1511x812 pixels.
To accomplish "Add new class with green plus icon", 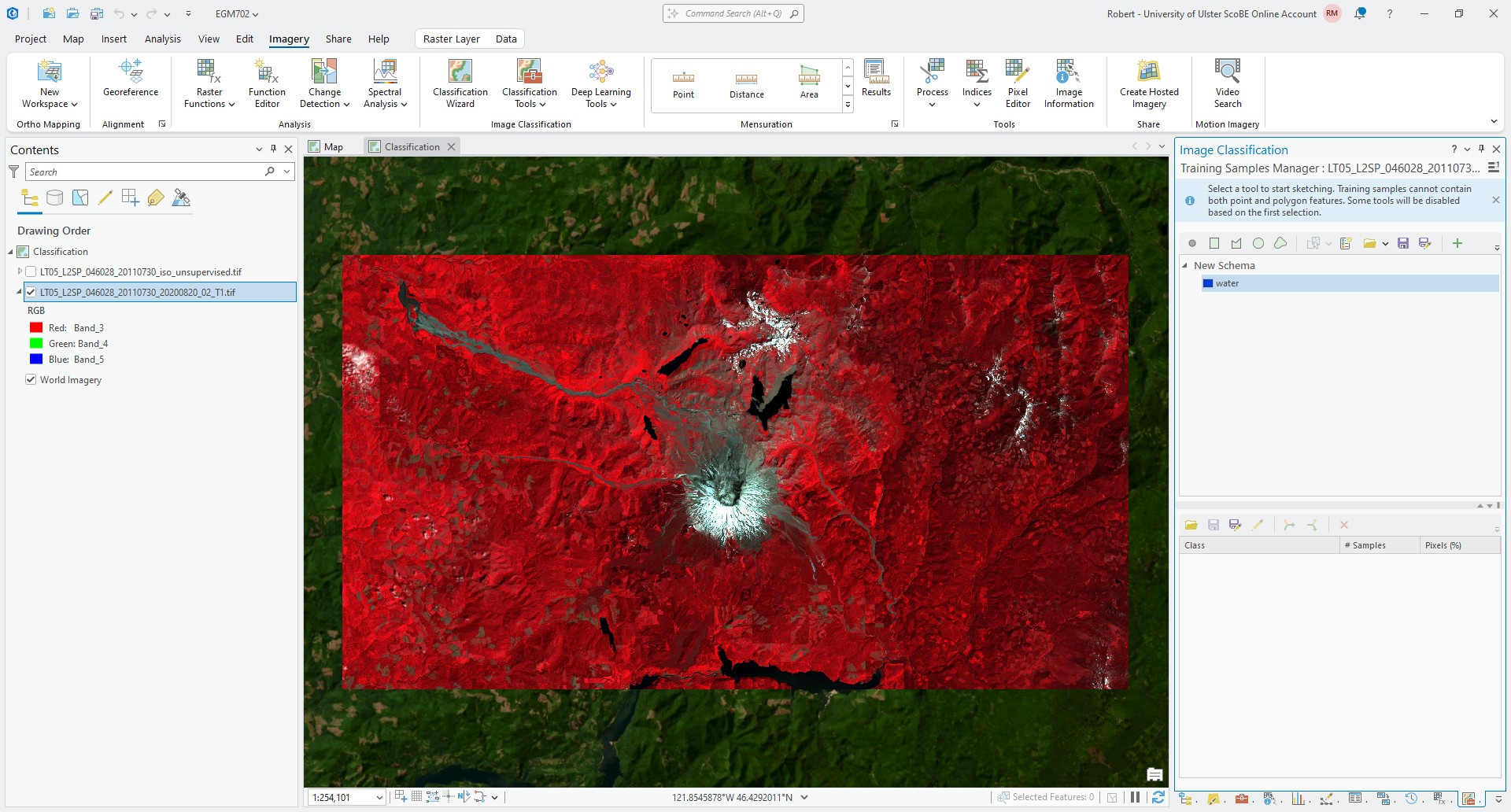I will (1457, 243).
